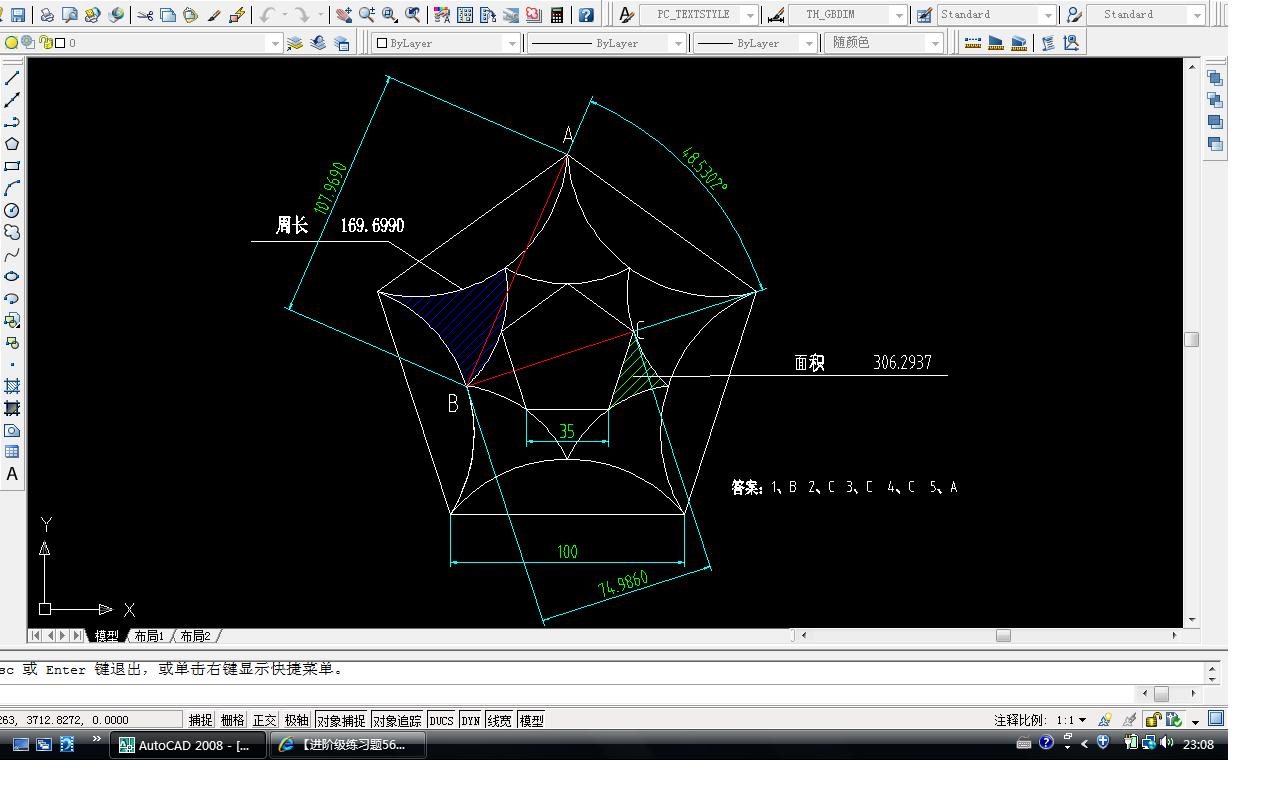Open the QuickCalc calculator icon
This screenshot has width=1280, height=800.
tap(557, 15)
